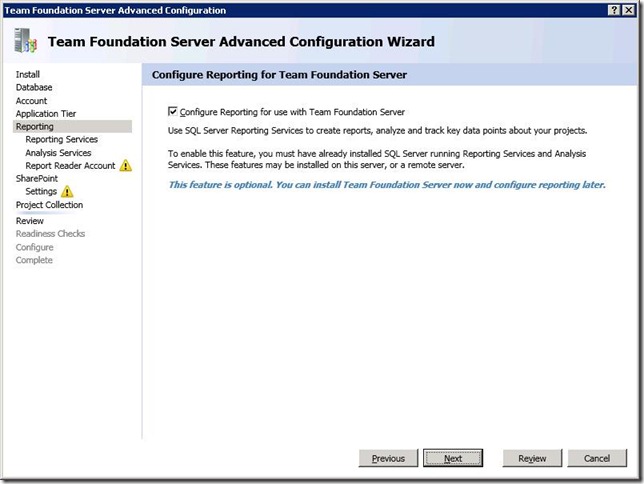644x484 pixels.
Task: Close the configuration wizard window
Action: point(630,10)
